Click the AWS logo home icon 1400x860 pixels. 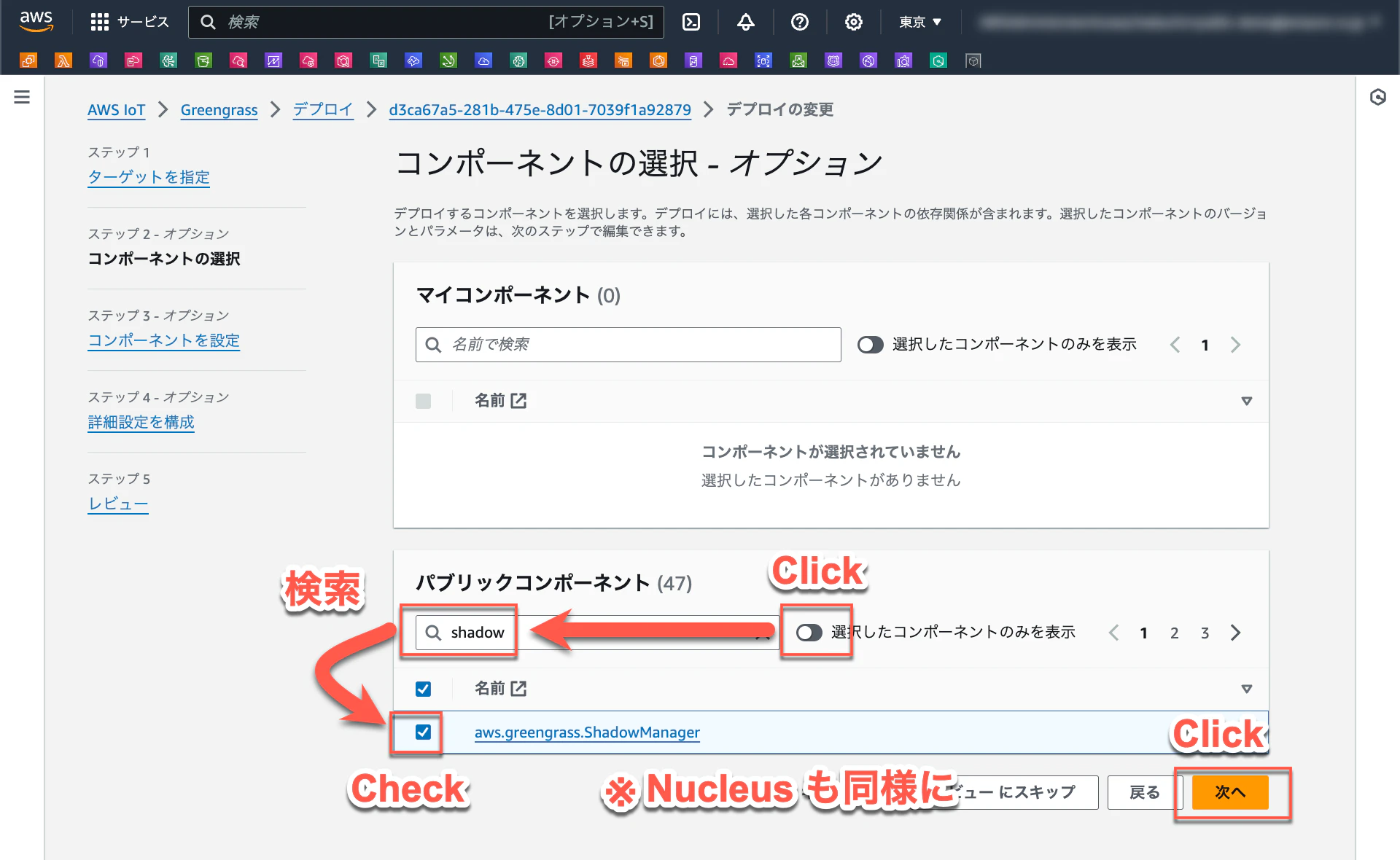[x=36, y=21]
